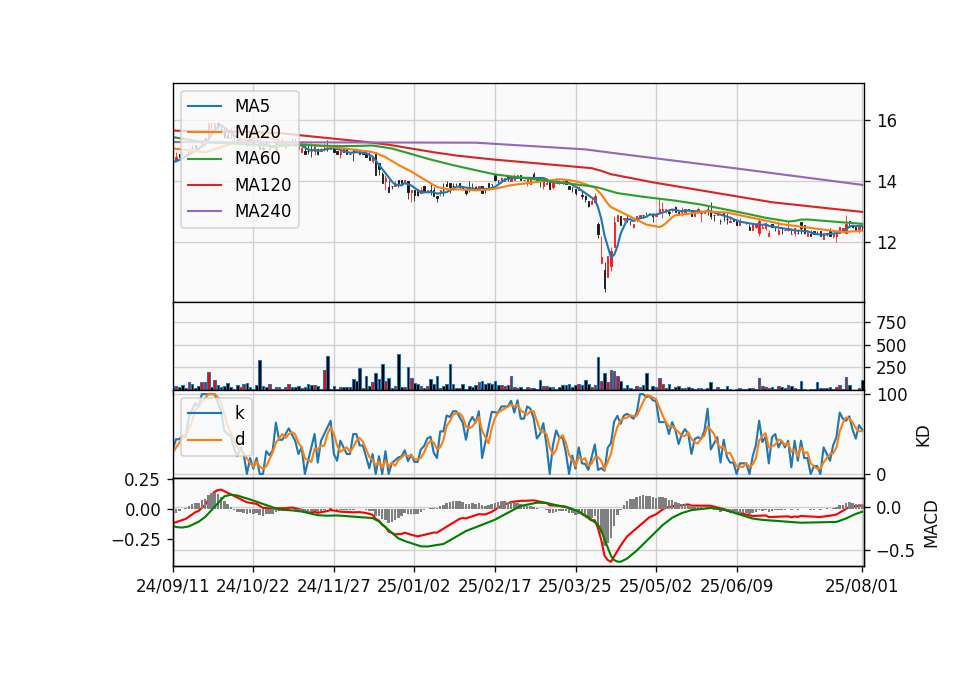Click the 24/09/11 date axis label
This screenshot has width=960, height=690.
(173, 586)
